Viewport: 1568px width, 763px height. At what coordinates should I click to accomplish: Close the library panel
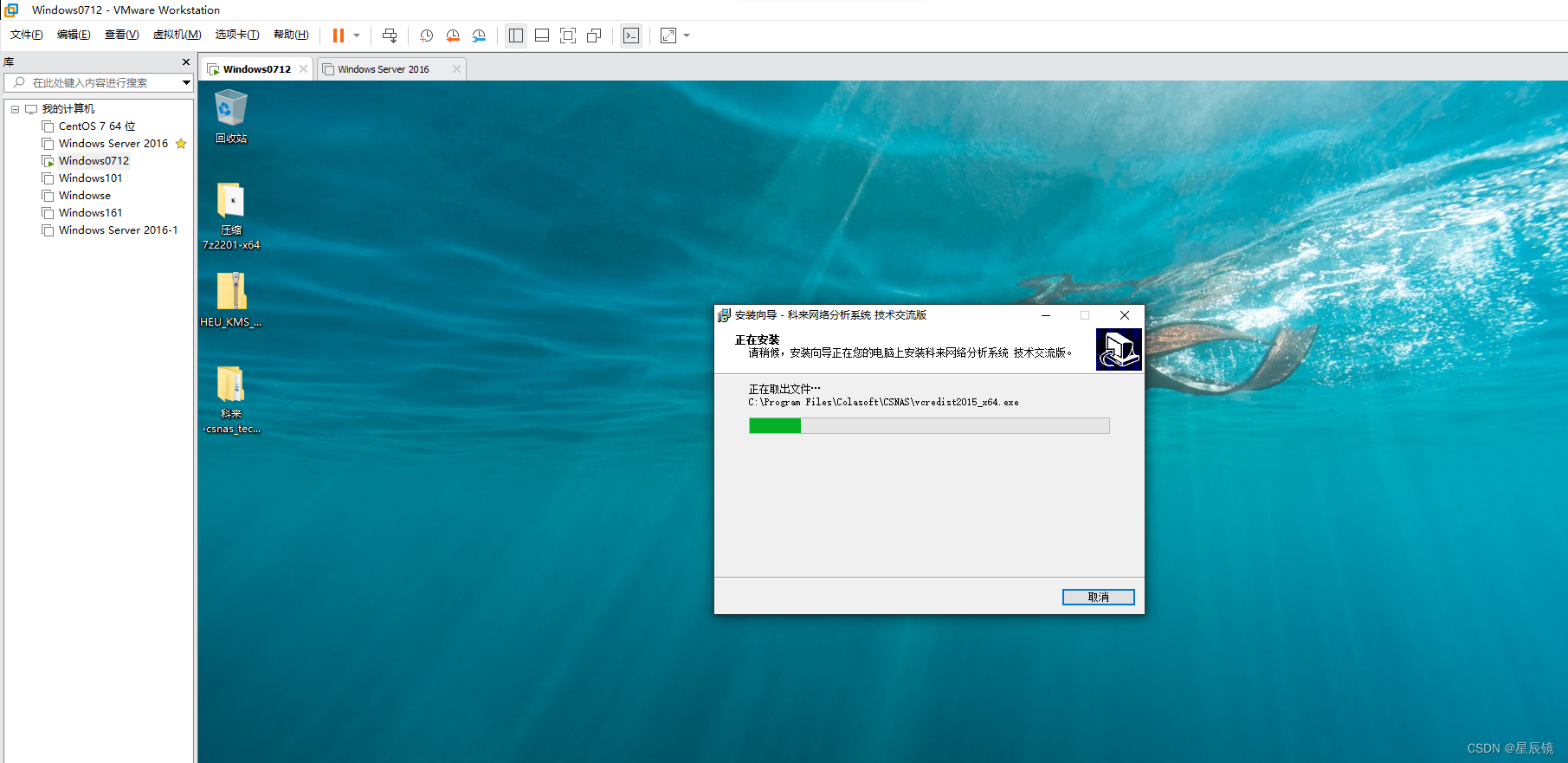click(185, 62)
